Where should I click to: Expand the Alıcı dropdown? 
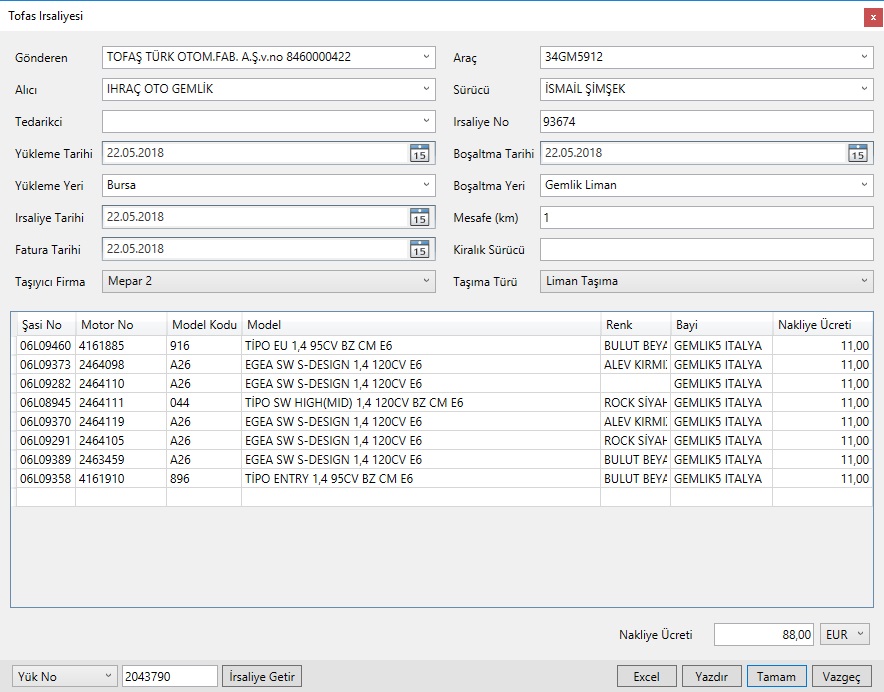pyautogui.click(x=426, y=89)
